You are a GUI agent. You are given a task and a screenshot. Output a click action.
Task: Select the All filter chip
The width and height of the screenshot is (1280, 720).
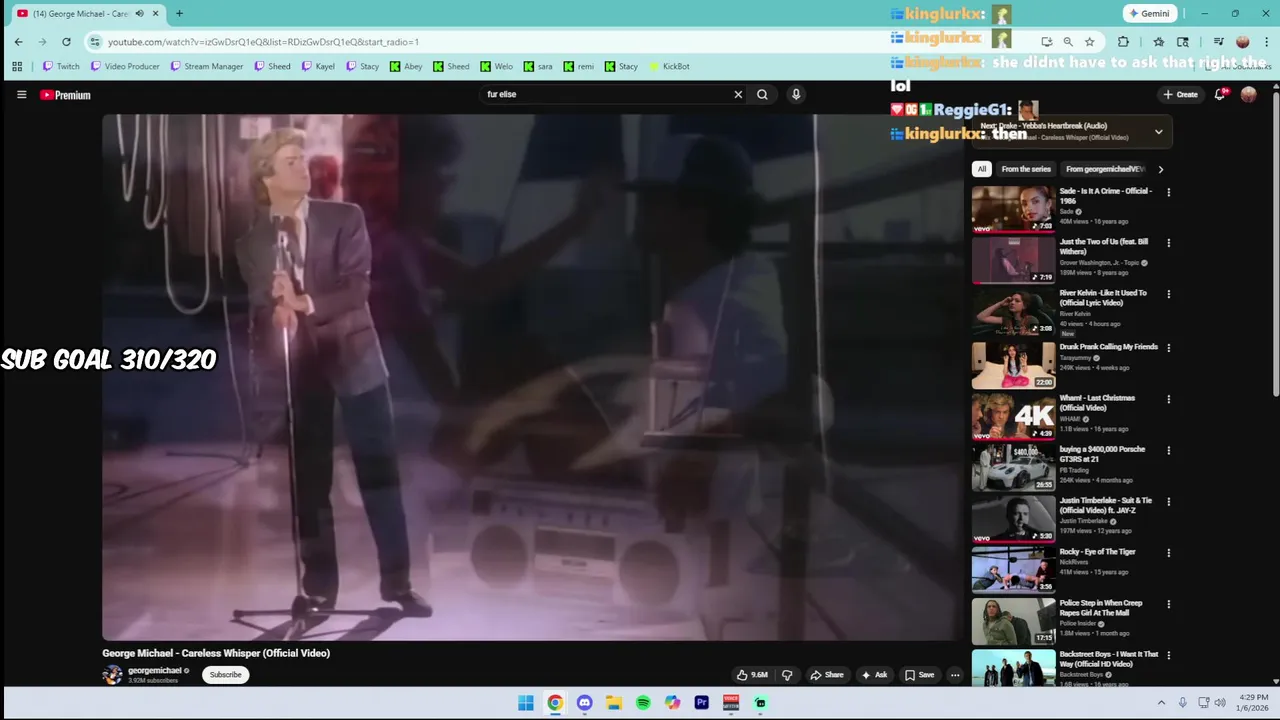(x=982, y=169)
